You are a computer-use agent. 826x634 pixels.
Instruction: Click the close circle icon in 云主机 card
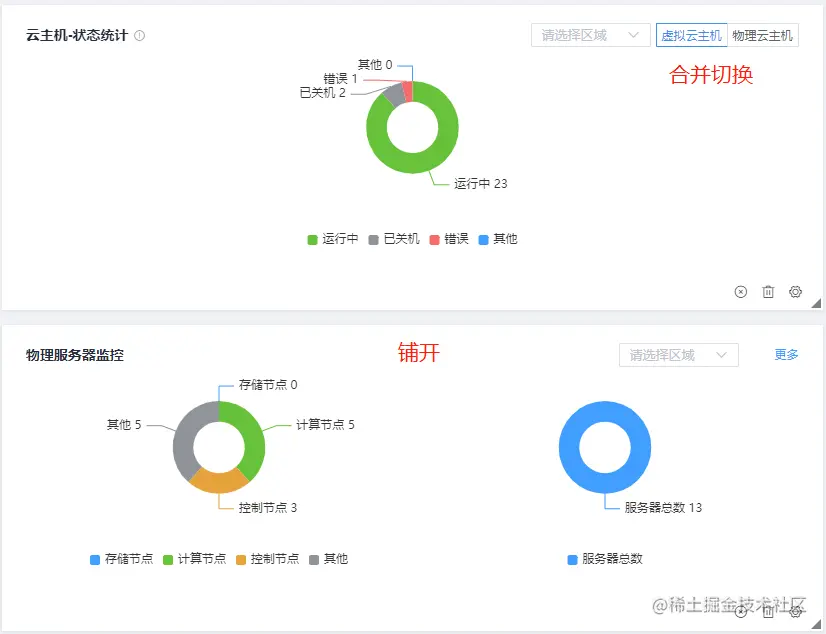tap(741, 292)
